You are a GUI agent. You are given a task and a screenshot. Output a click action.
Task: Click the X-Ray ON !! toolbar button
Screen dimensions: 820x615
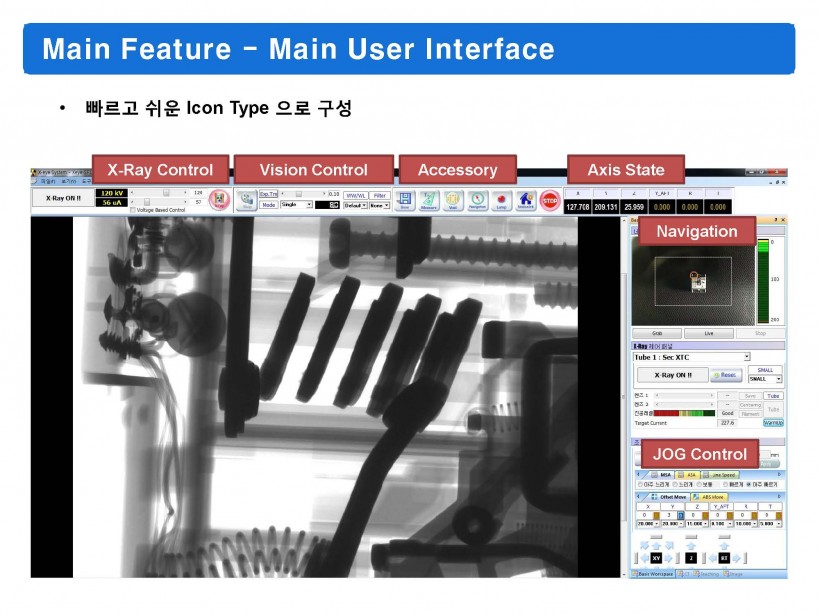(63, 198)
